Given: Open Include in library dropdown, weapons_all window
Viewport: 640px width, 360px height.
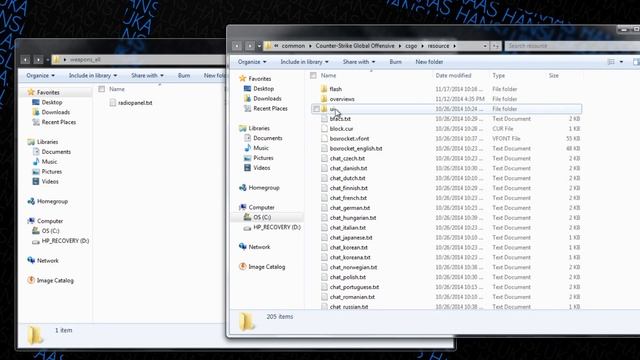Looking at the screenshot, I should tap(93, 76).
